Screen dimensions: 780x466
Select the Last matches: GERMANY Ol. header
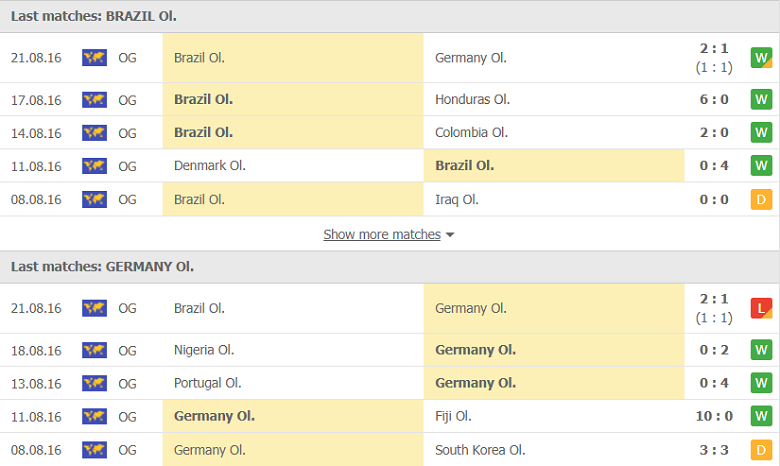tap(102, 267)
